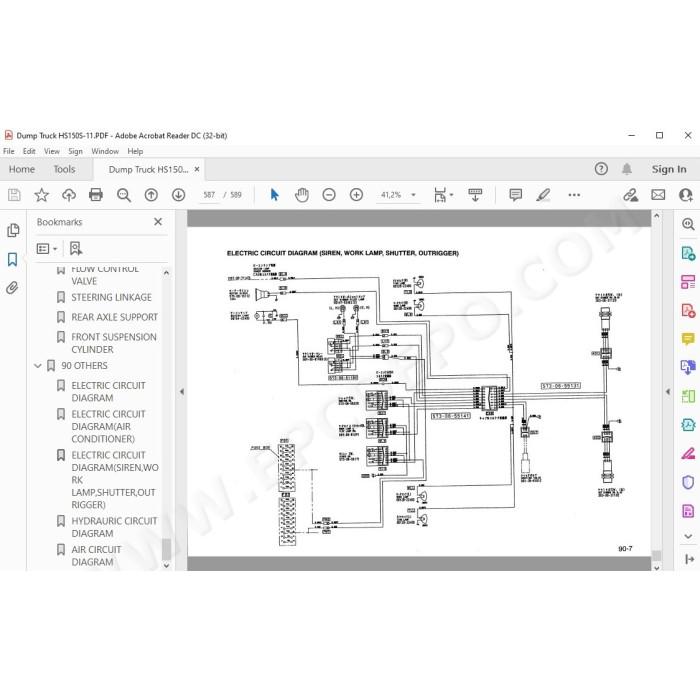Enable scrolling mode toolbar icon
Image resolution: width=700 pixels, height=700 pixels.
click(x=475, y=195)
